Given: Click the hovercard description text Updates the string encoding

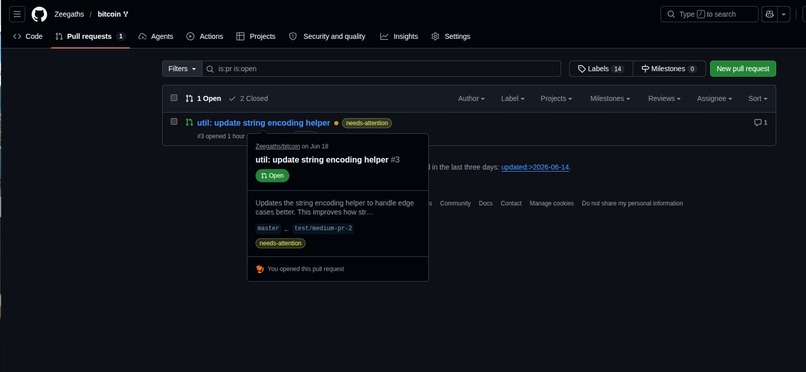Looking at the screenshot, I should coord(335,208).
